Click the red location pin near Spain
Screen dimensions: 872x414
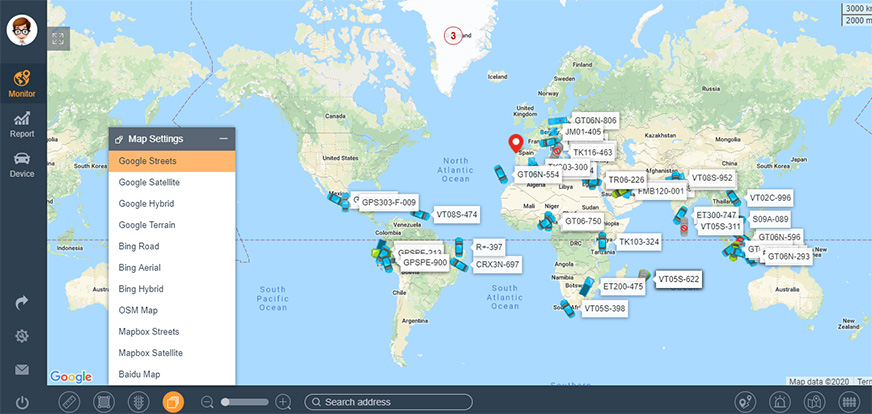point(516,144)
